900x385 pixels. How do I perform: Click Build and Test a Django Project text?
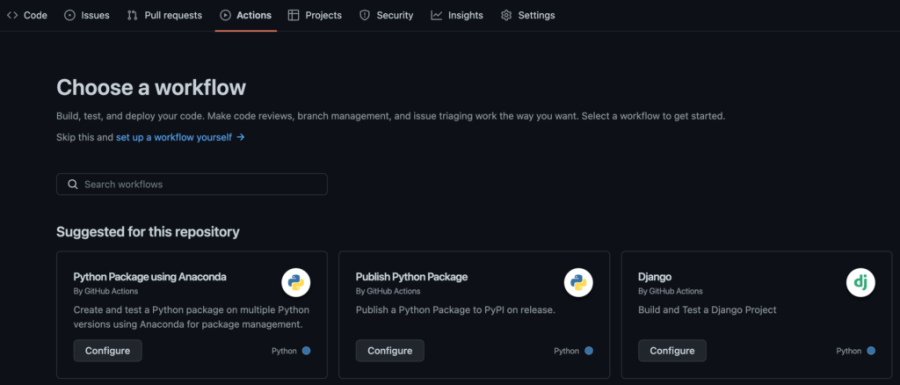(707, 310)
